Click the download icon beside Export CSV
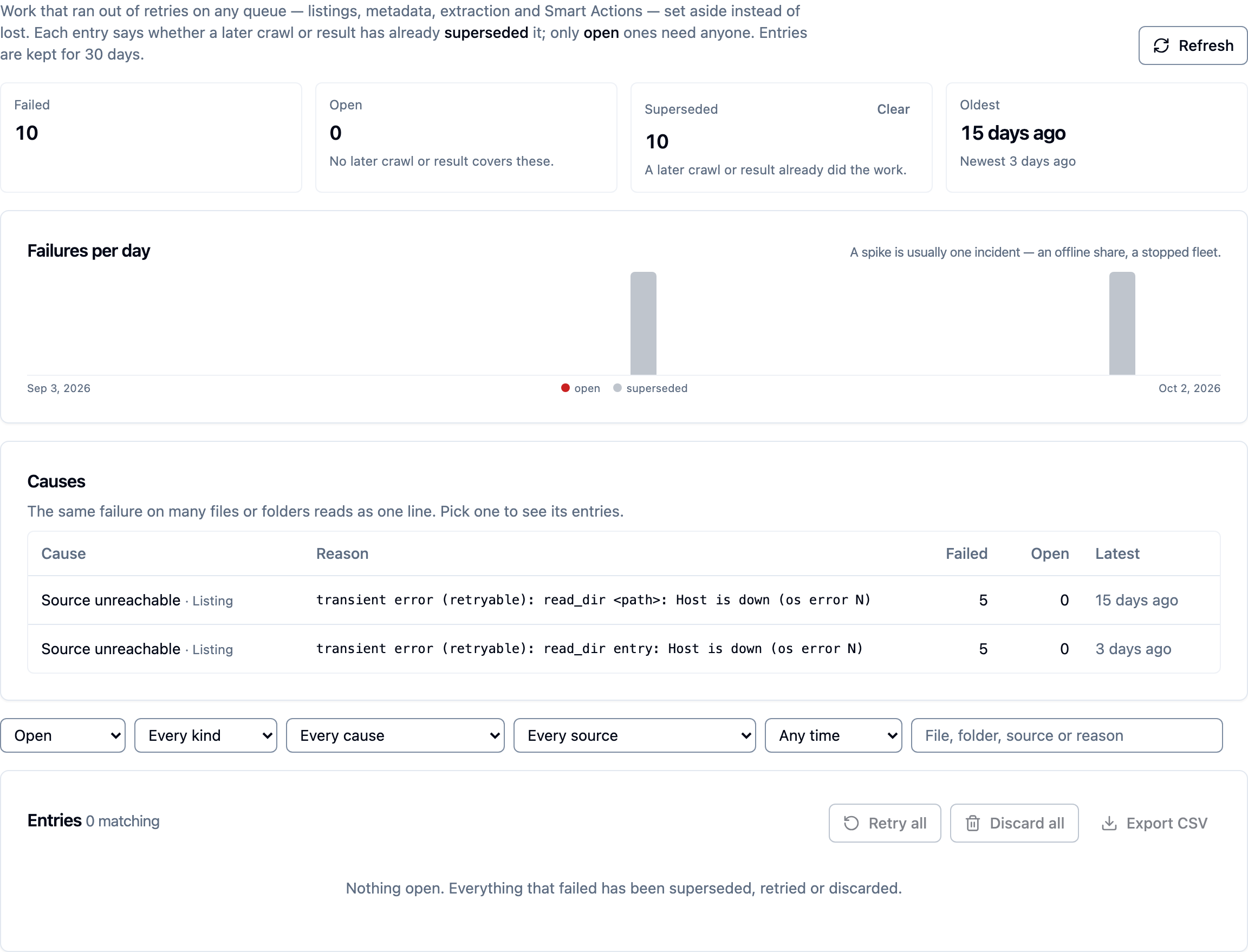1248x952 pixels. 1109,823
